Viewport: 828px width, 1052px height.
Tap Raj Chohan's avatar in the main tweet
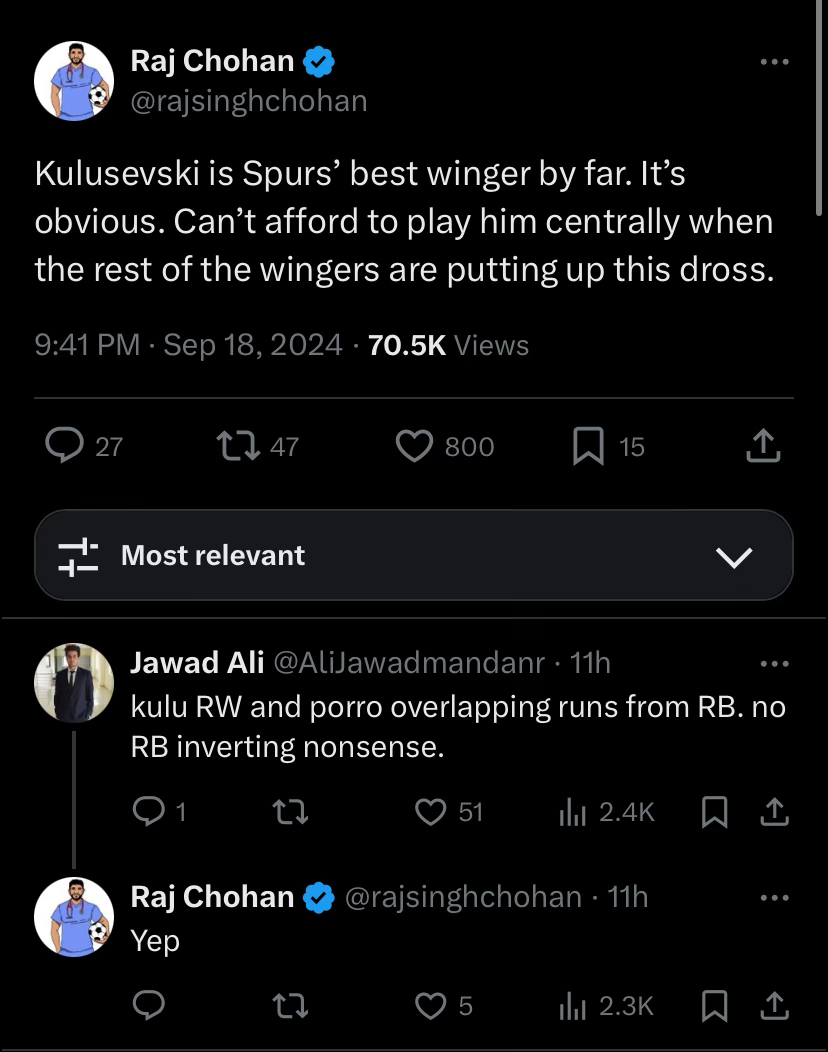(74, 80)
